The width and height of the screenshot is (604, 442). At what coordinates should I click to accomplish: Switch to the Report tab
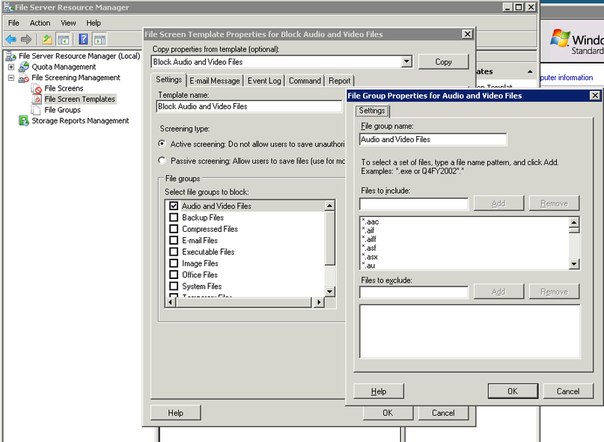click(339, 81)
